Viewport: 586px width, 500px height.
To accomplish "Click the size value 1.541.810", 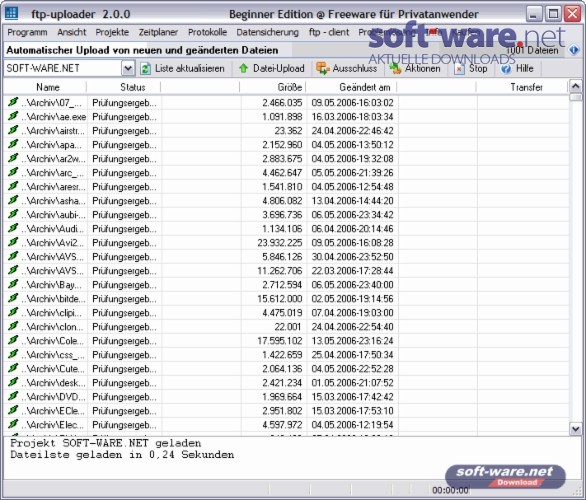I will click(x=282, y=187).
